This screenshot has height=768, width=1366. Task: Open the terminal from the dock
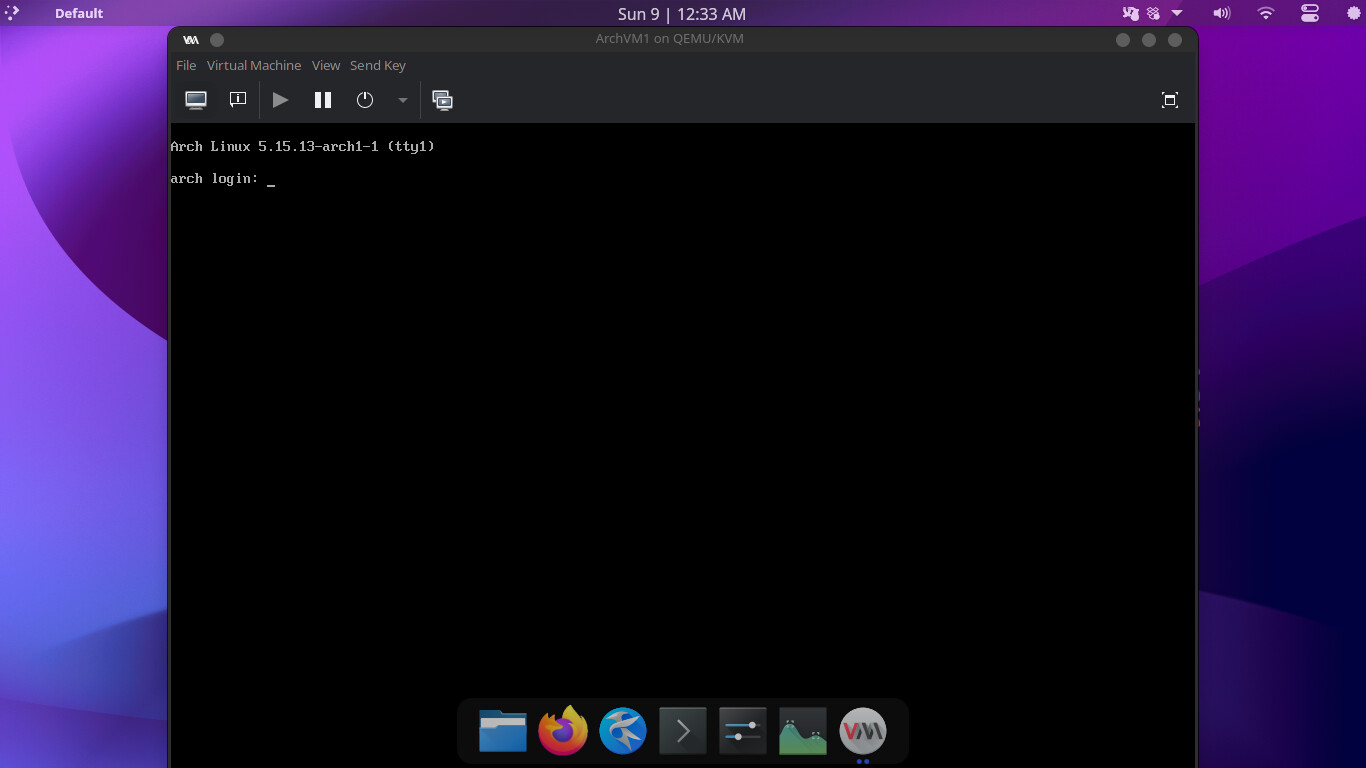tap(683, 731)
